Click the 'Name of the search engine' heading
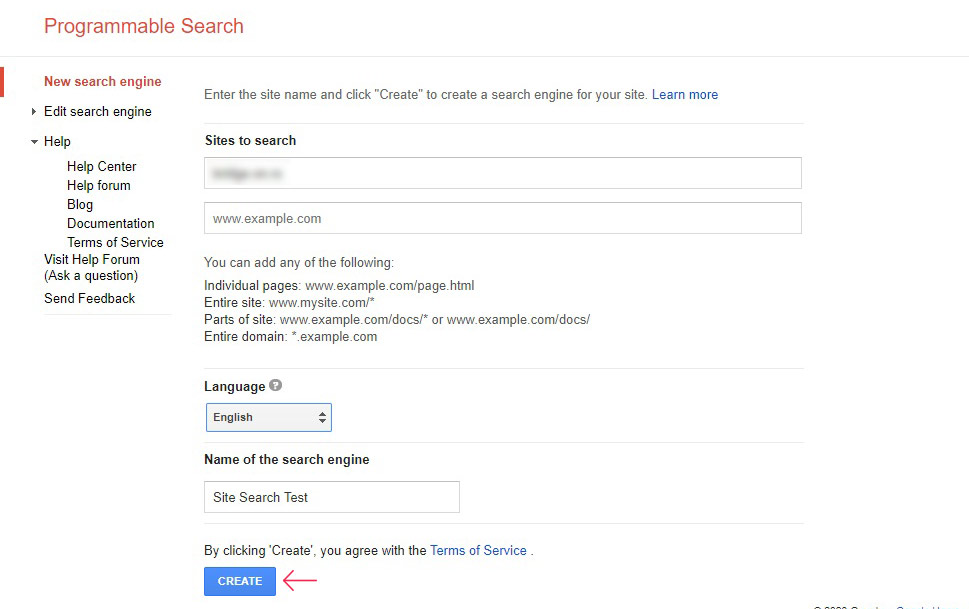This screenshot has height=609, width=969. (x=287, y=459)
